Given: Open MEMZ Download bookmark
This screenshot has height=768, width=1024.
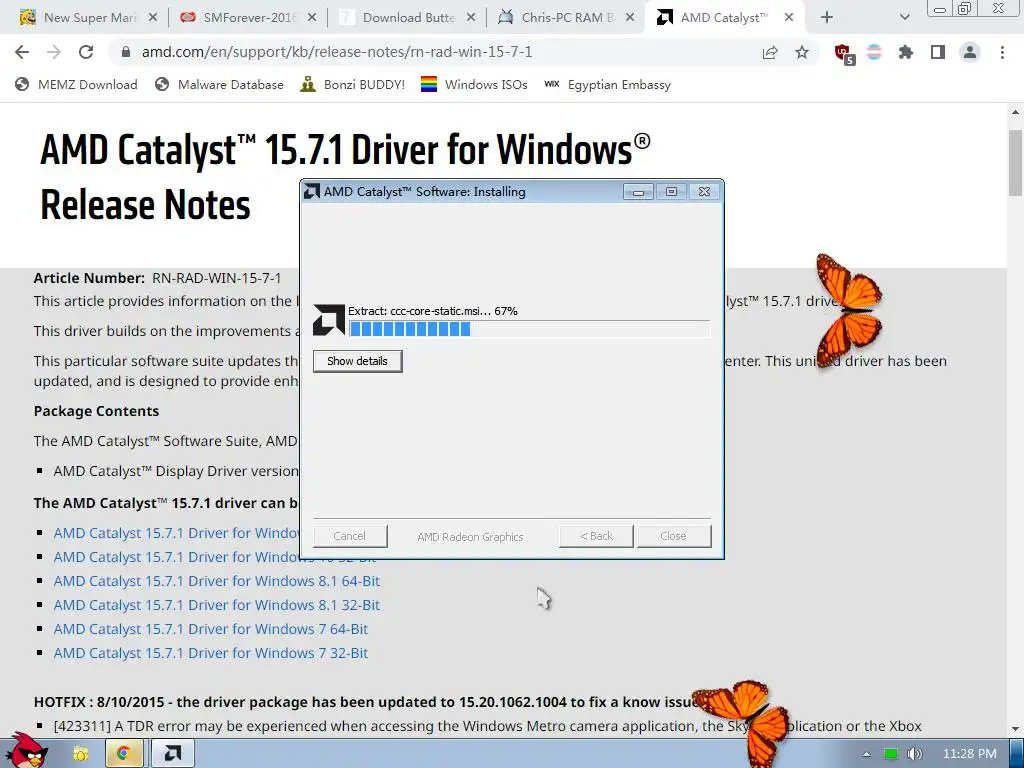Looking at the screenshot, I should [x=76, y=84].
